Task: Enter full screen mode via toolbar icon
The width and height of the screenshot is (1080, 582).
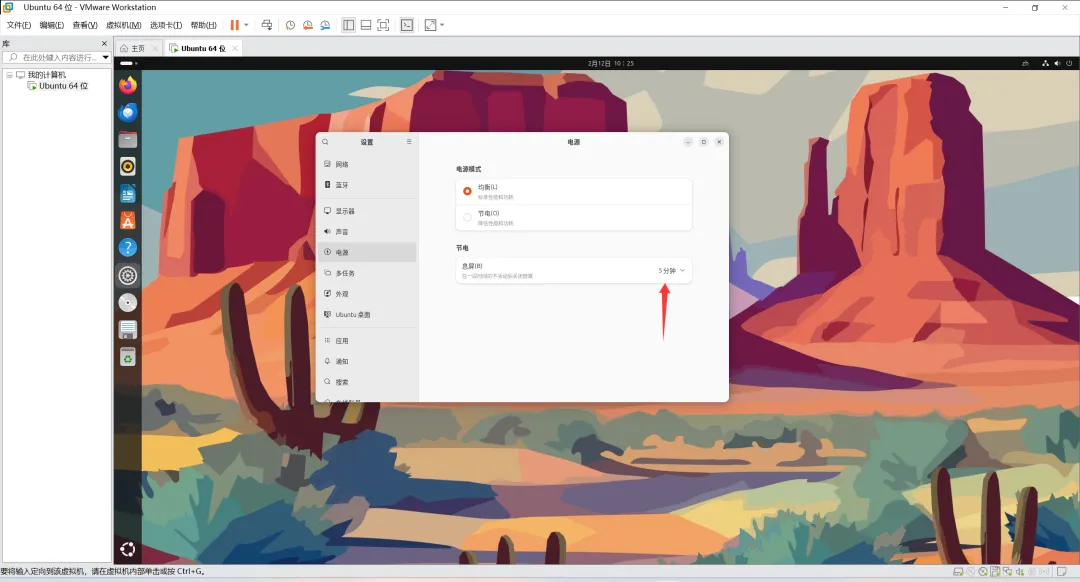Action: point(384,25)
